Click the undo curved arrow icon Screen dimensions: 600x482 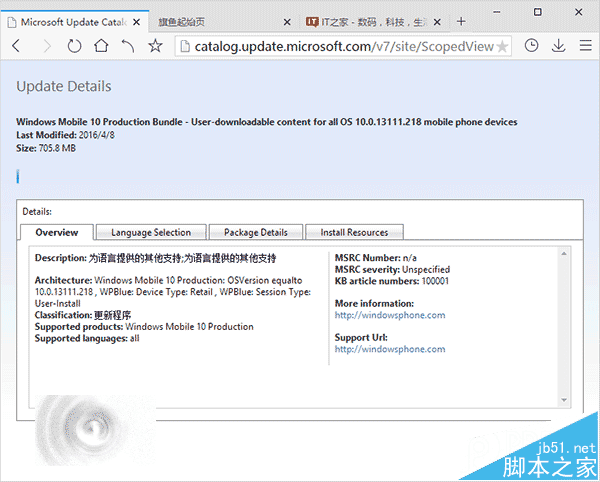(x=128, y=46)
